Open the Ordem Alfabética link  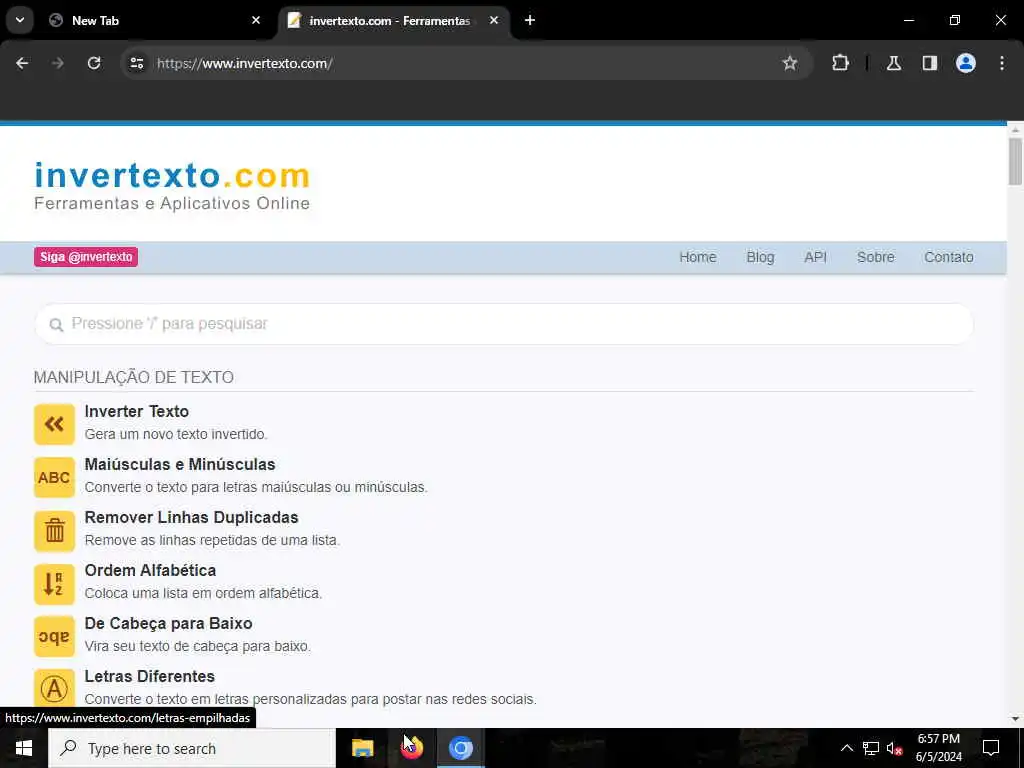(x=150, y=570)
